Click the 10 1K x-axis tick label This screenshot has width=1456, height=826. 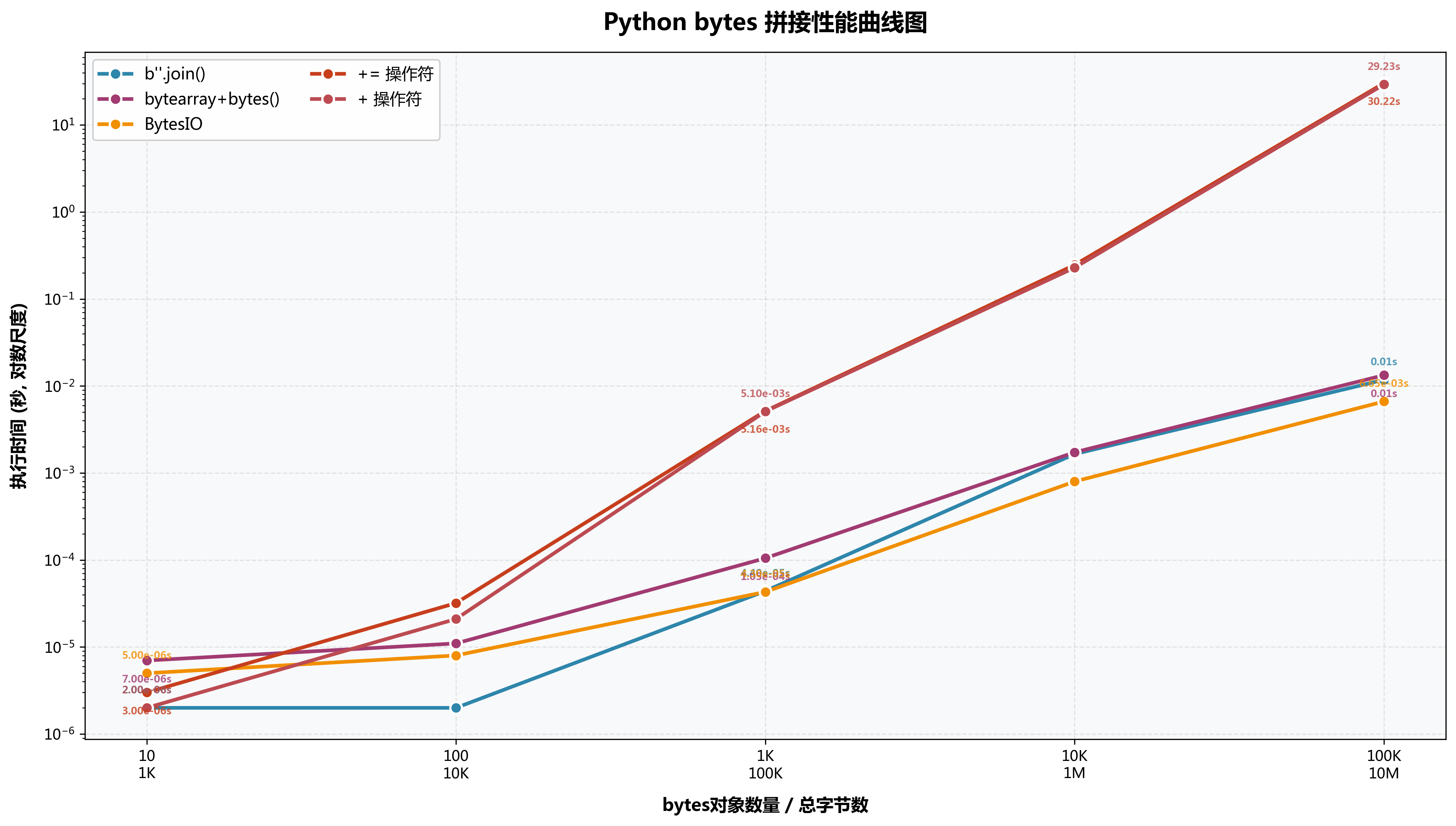tap(147, 764)
